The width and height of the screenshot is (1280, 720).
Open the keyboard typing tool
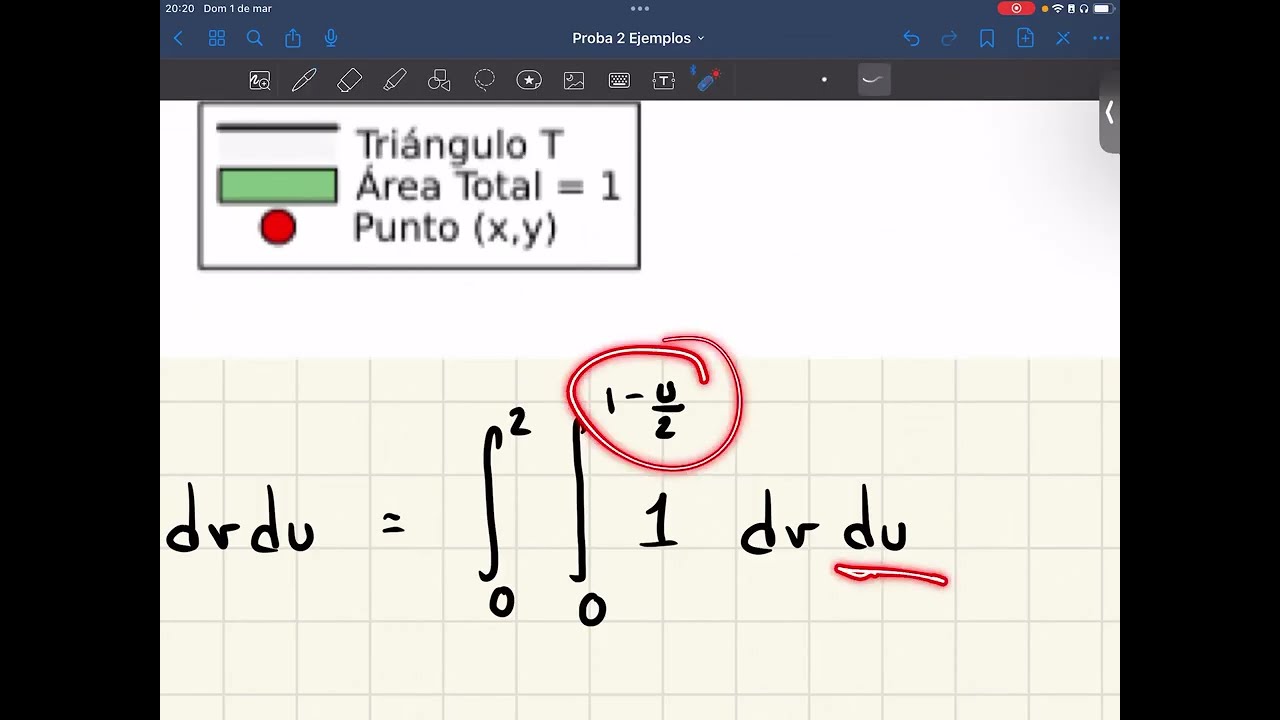619,81
